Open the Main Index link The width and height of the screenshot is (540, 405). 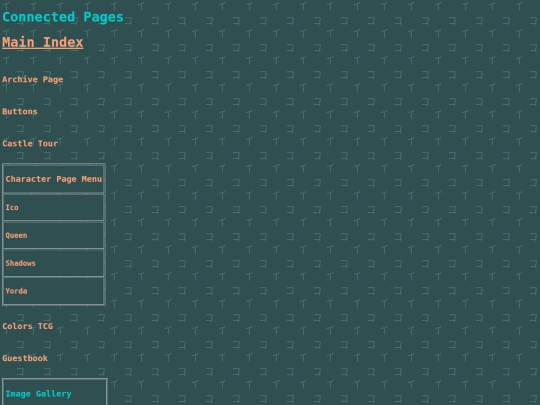pyautogui.click(x=43, y=43)
